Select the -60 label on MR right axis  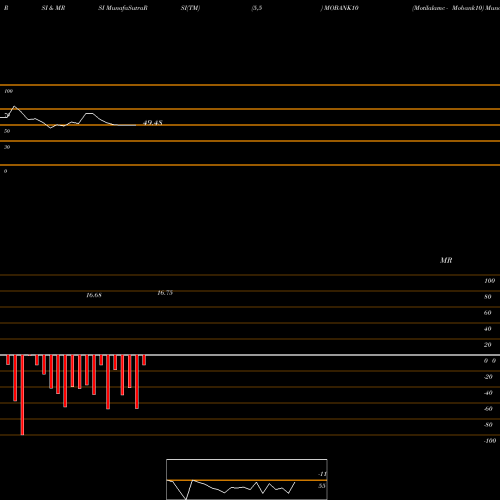pyautogui.click(x=488, y=409)
